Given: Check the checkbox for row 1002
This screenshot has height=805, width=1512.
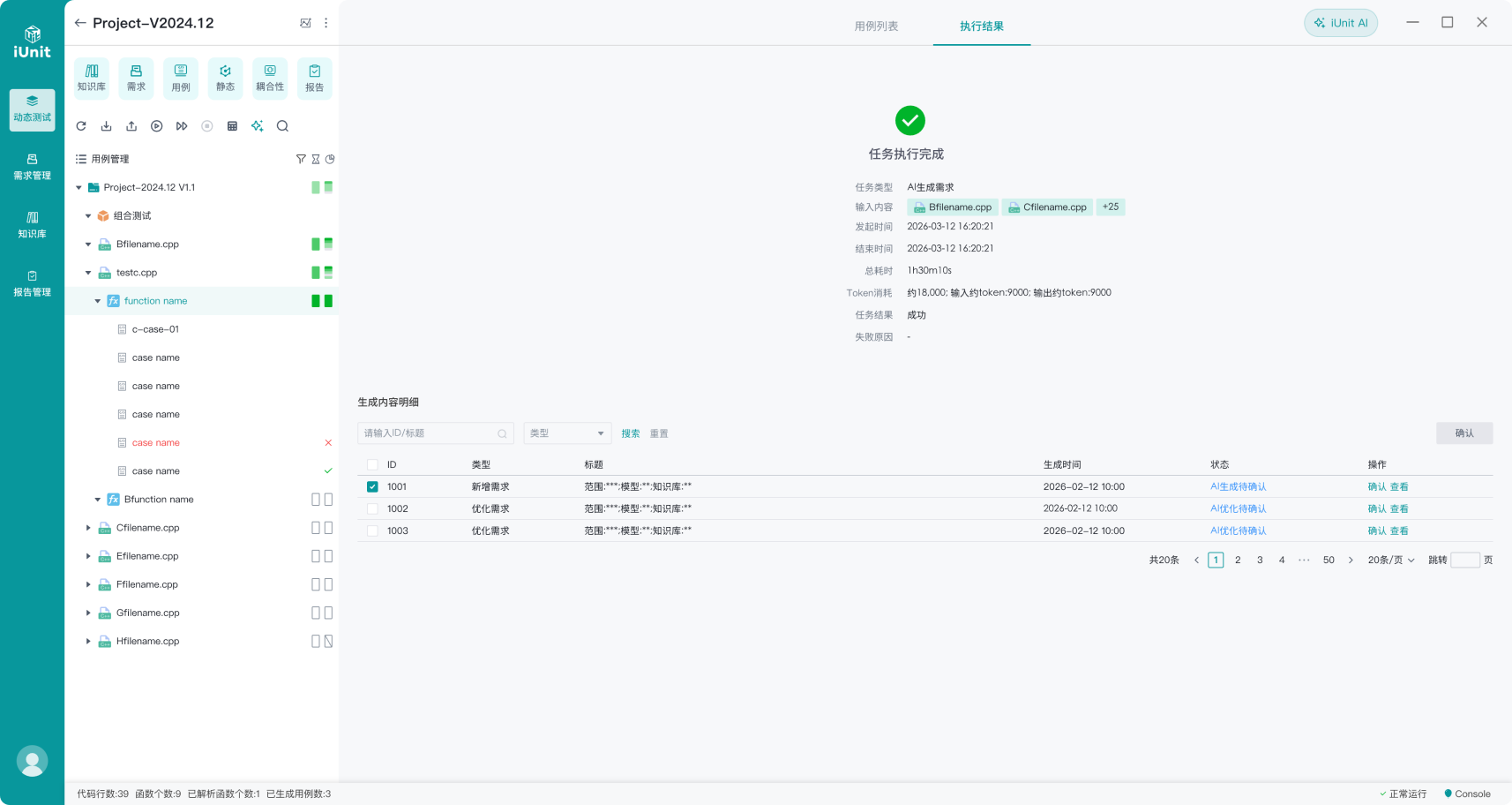Looking at the screenshot, I should click(372, 508).
